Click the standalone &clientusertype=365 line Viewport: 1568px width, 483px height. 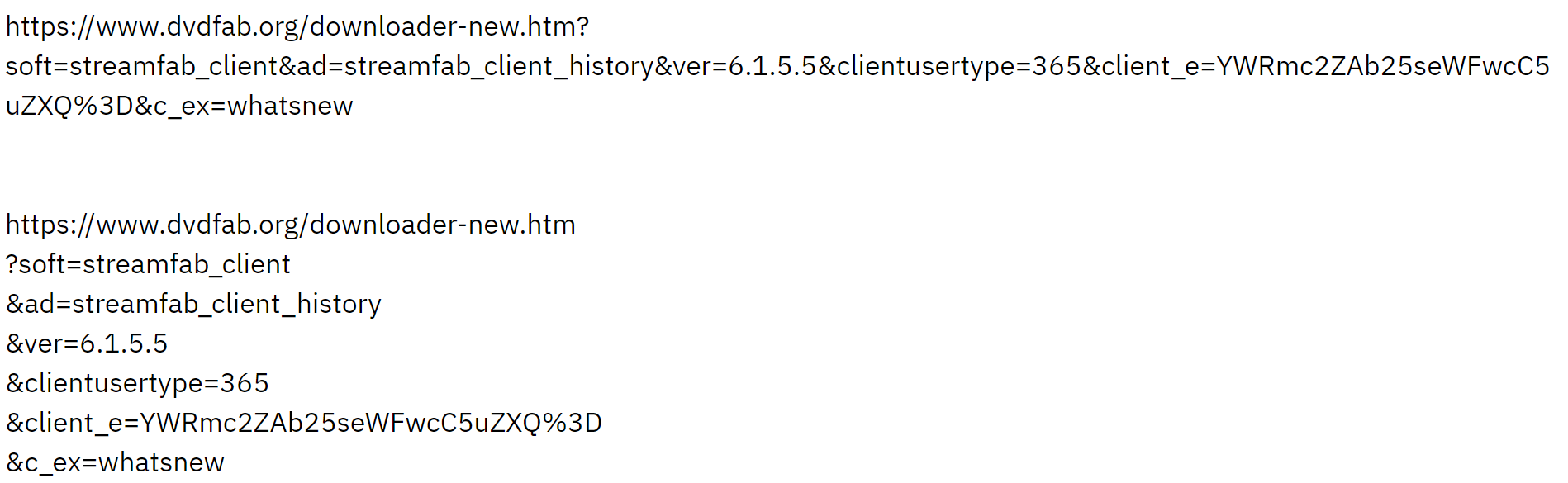click(x=137, y=384)
